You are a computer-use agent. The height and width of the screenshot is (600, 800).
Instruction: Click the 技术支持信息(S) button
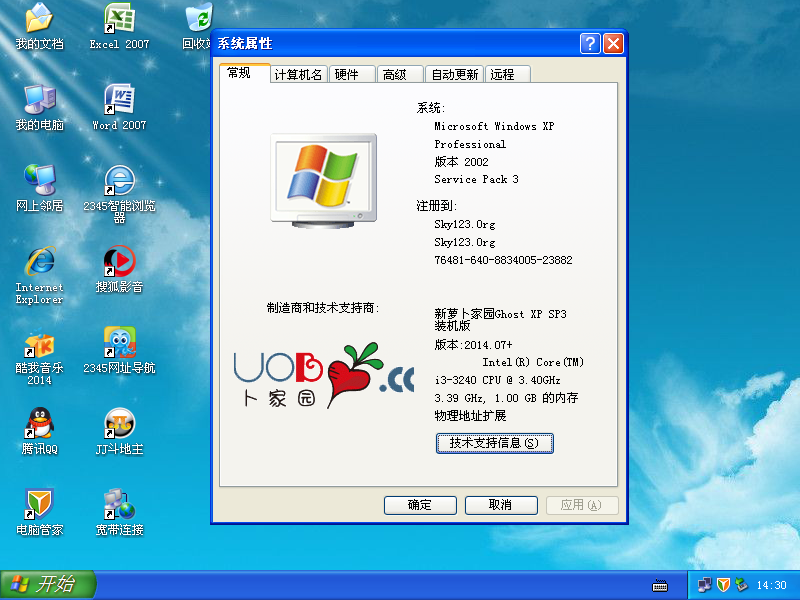coord(494,443)
